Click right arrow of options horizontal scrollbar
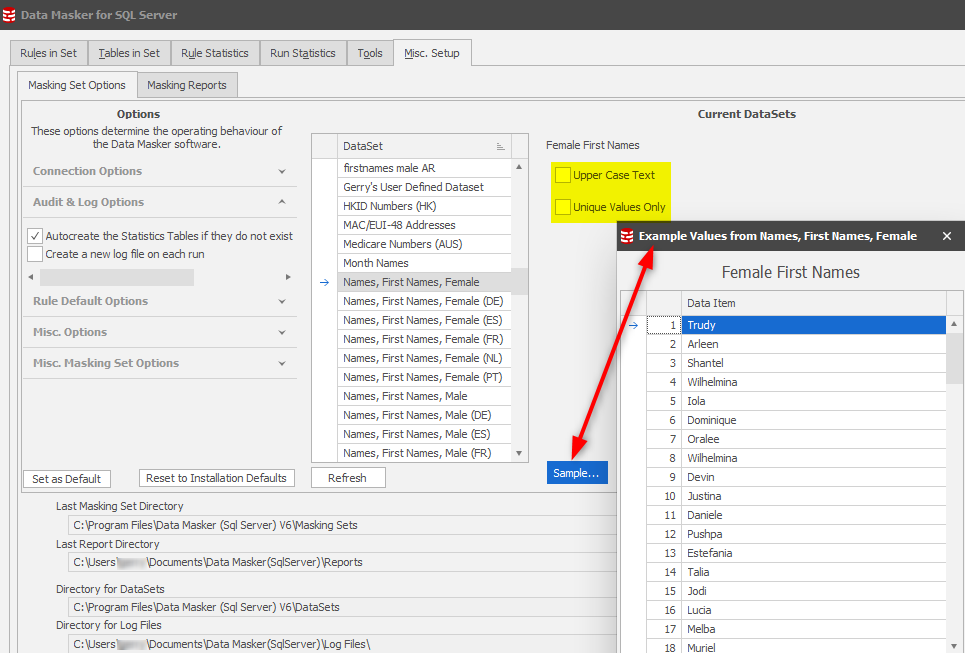 pyautogui.click(x=289, y=277)
